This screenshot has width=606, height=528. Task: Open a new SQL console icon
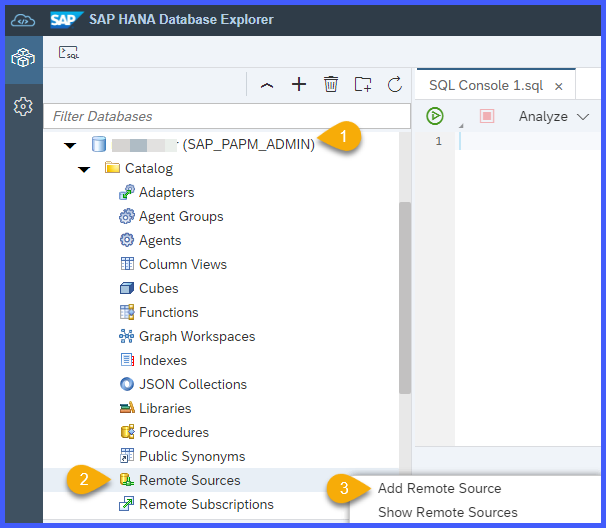coord(69,53)
